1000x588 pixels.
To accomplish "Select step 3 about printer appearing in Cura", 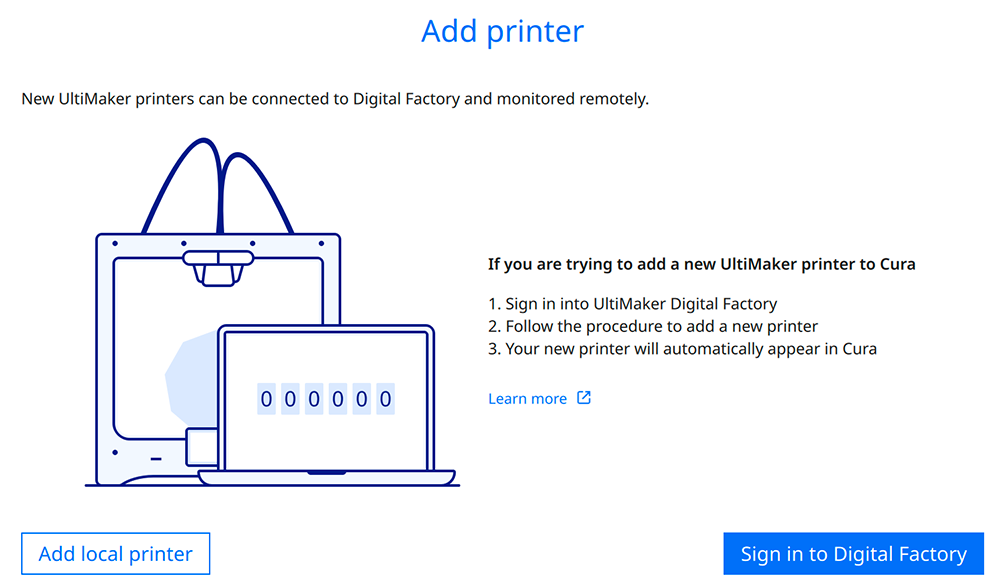I will click(x=682, y=349).
